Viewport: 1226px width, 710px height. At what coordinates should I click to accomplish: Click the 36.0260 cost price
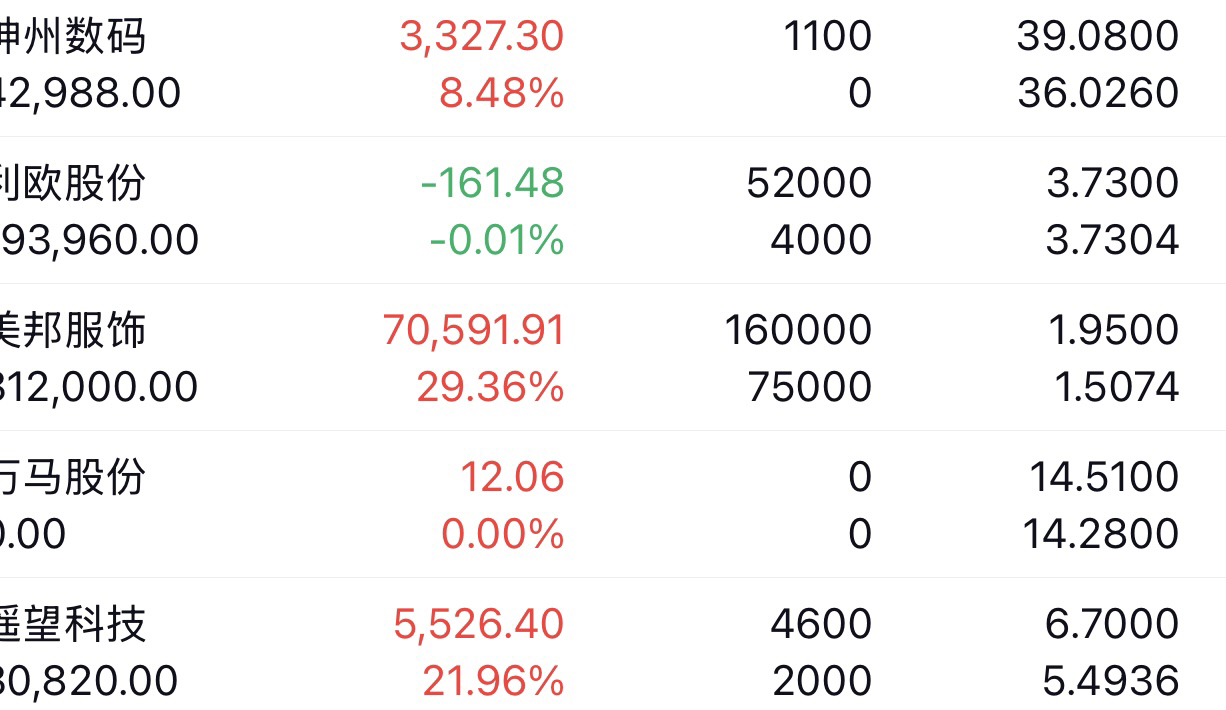pyautogui.click(x=1098, y=94)
